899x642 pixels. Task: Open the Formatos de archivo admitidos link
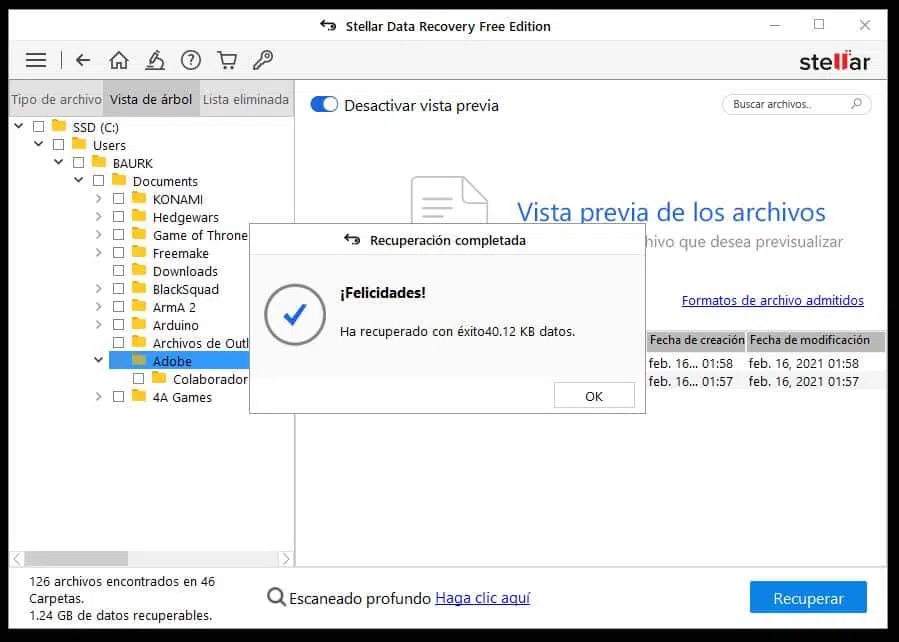[772, 300]
